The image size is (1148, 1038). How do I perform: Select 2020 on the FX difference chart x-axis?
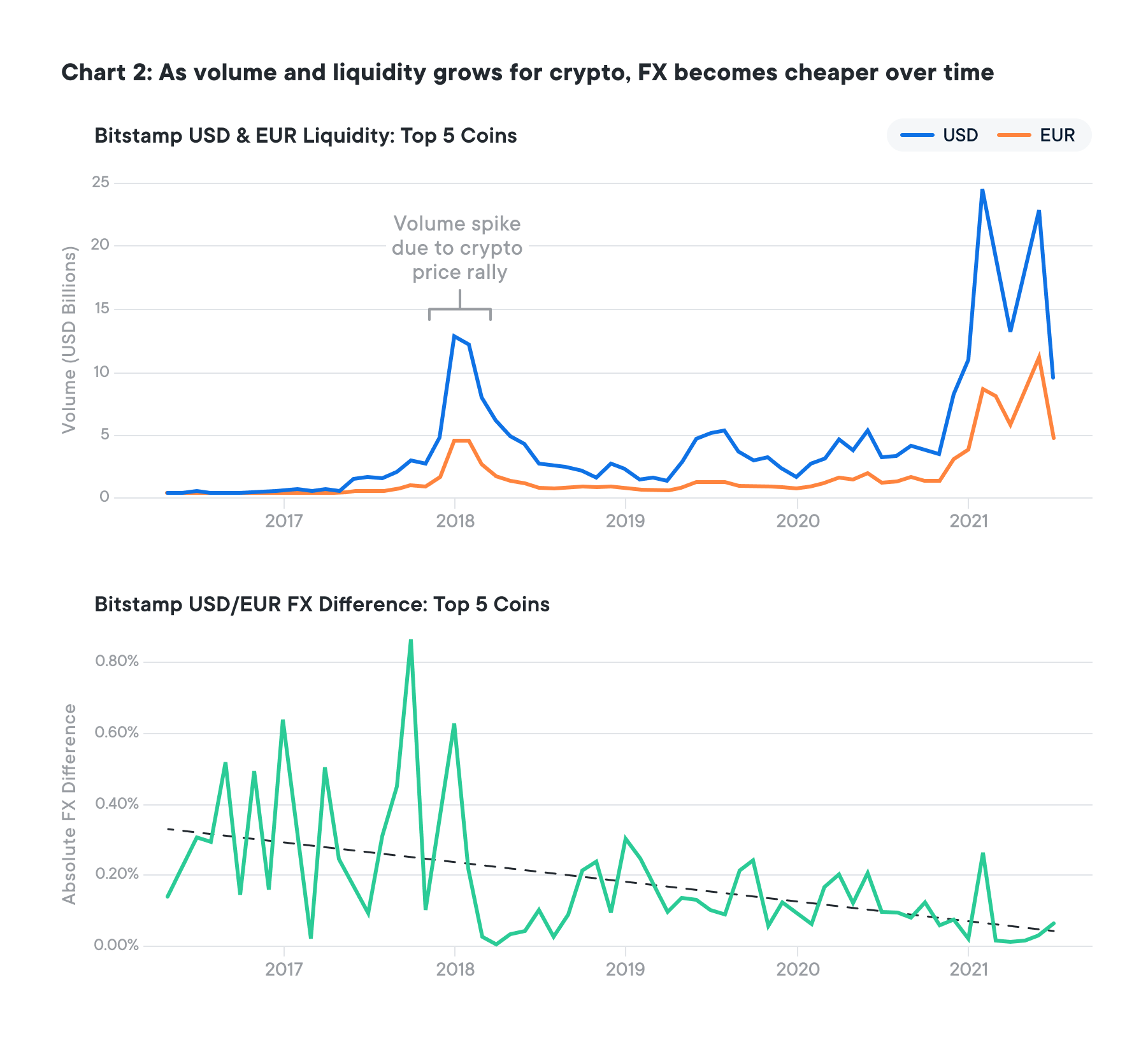(798, 969)
